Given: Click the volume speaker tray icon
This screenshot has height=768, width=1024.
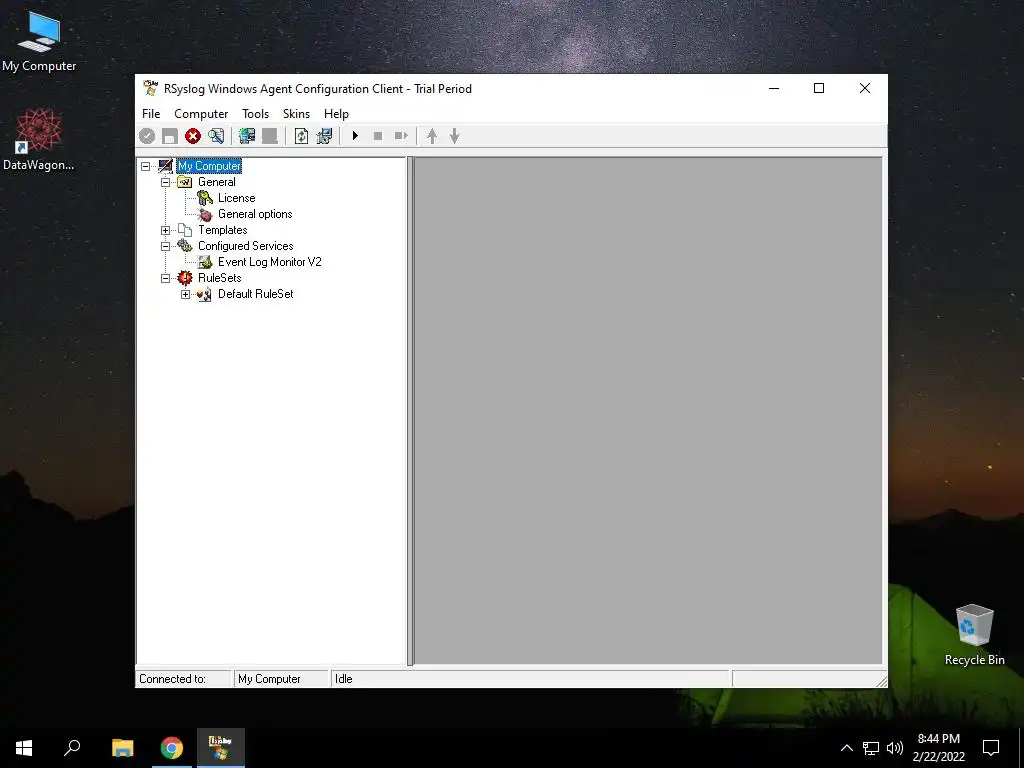Looking at the screenshot, I should click(x=895, y=748).
